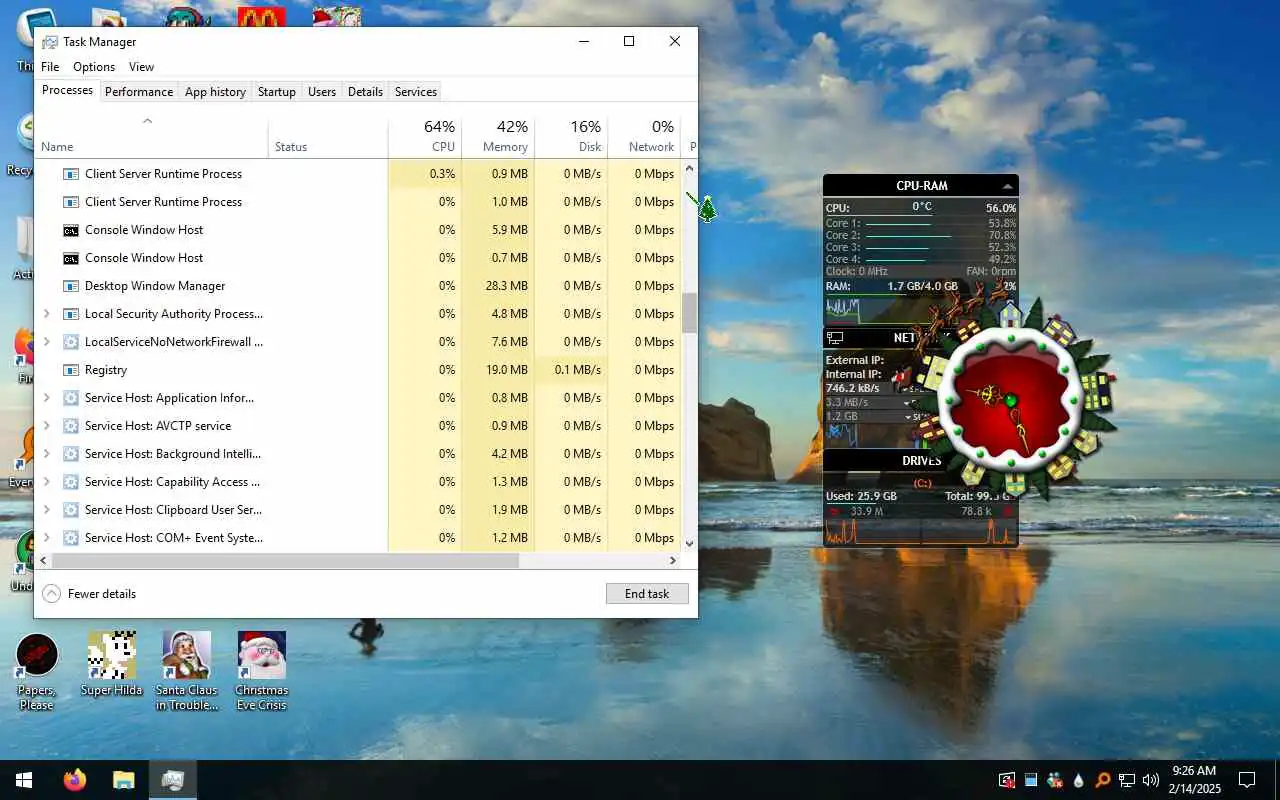1280x800 pixels.
Task: Sort by the CPU column header
Action: [425, 137]
